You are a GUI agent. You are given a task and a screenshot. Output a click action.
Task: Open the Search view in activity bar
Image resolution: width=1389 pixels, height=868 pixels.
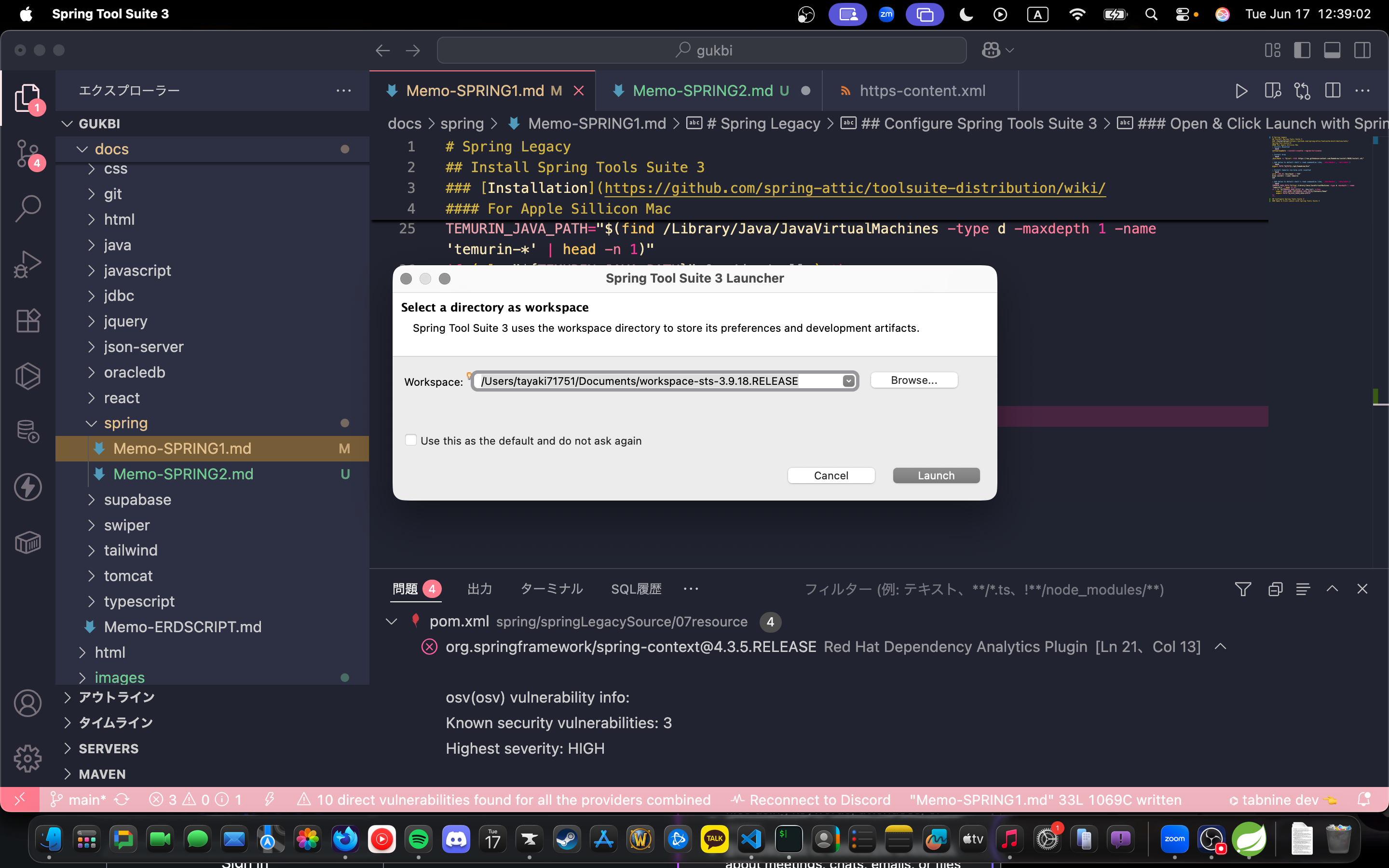[x=27, y=209]
